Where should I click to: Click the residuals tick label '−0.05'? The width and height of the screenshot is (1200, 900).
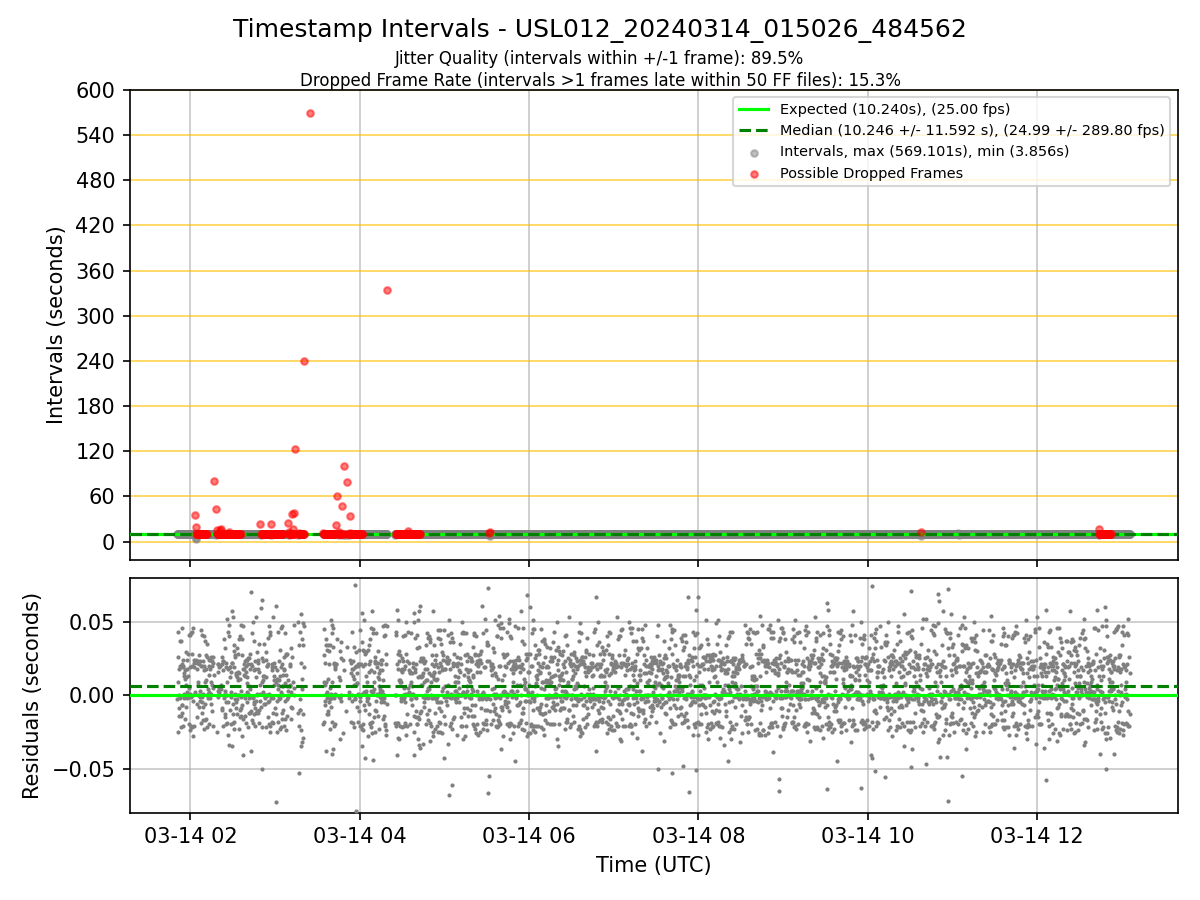(87, 770)
